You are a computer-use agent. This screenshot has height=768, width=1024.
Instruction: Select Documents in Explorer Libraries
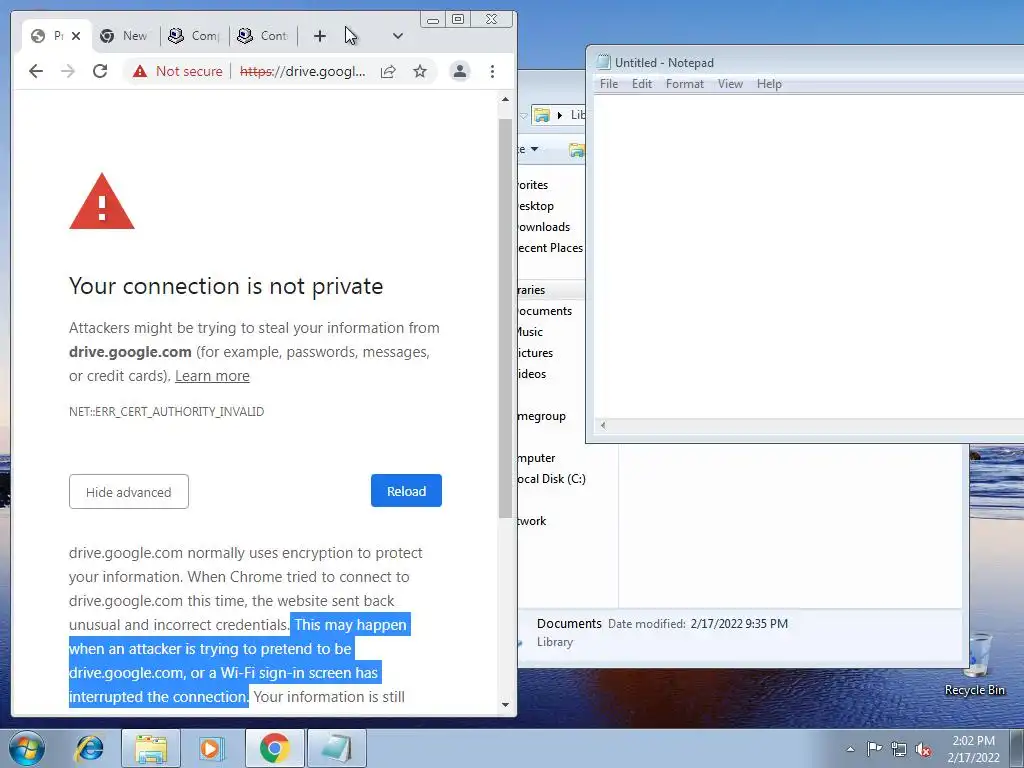[545, 311]
